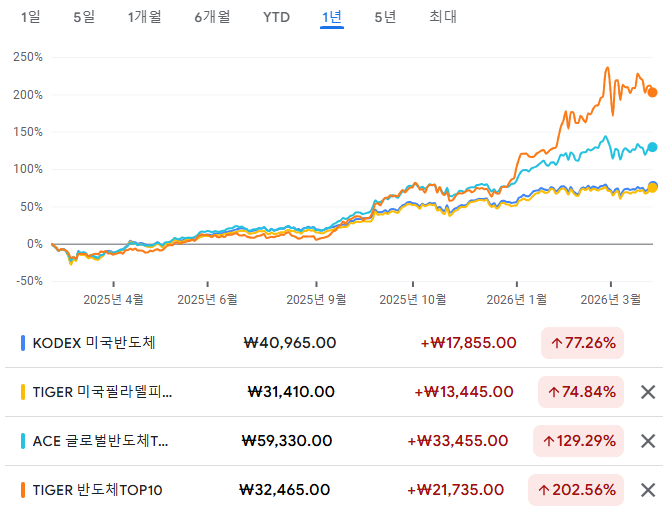Remove ACE 글로벌반도체T from comparison
The height and width of the screenshot is (509, 663).
(x=648, y=441)
